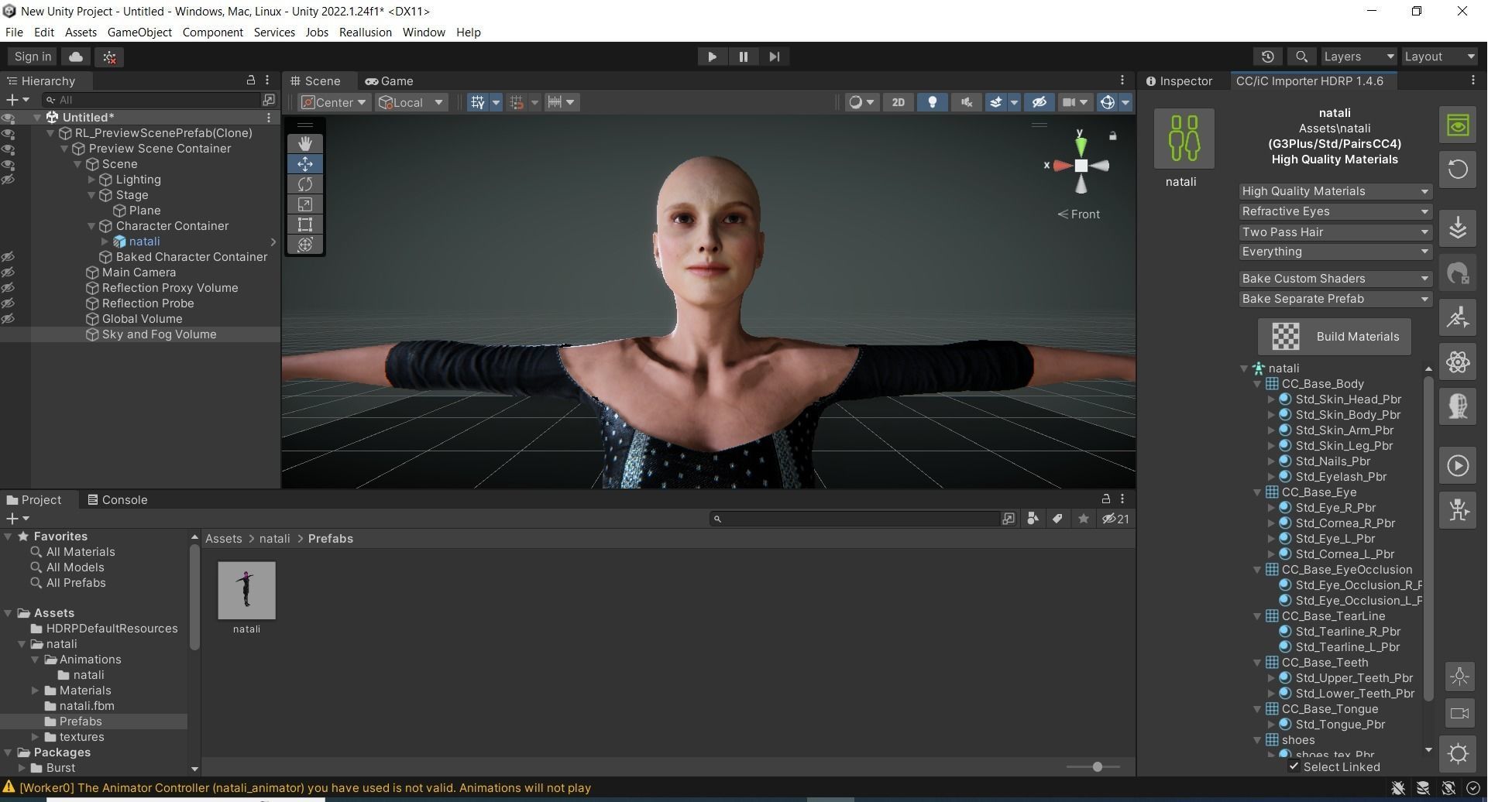Click the Hierarchy search field

tap(153, 100)
